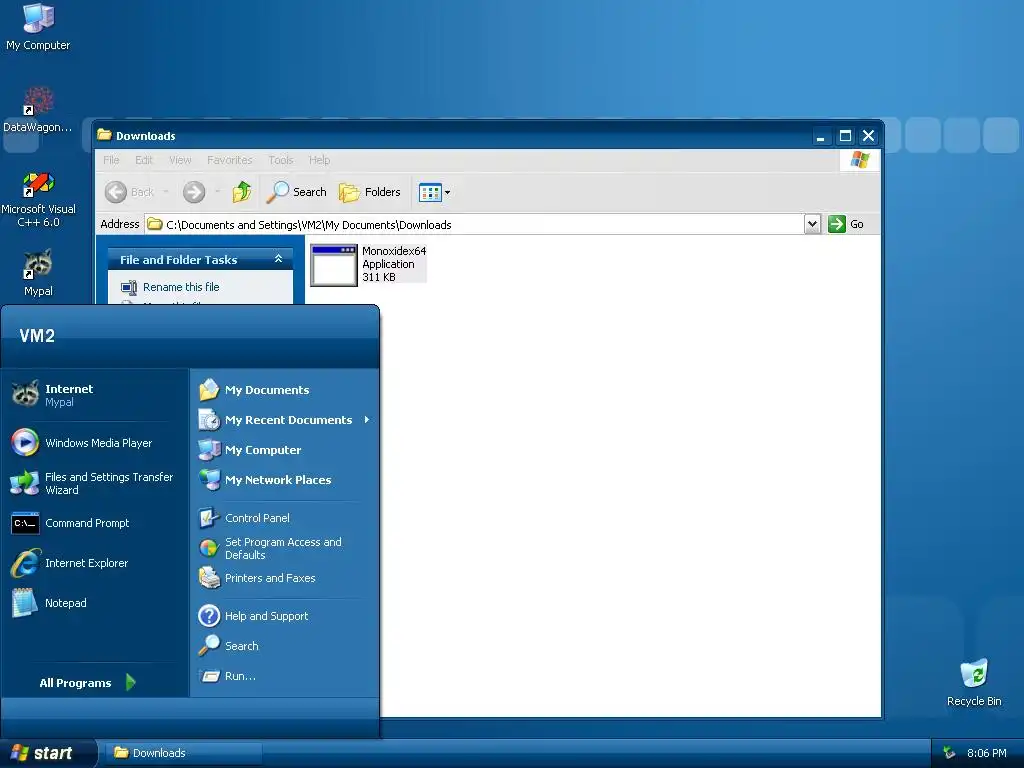The width and height of the screenshot is (1024, 768).
Task: Click the system tray network icon
Action: click(949, 753)
